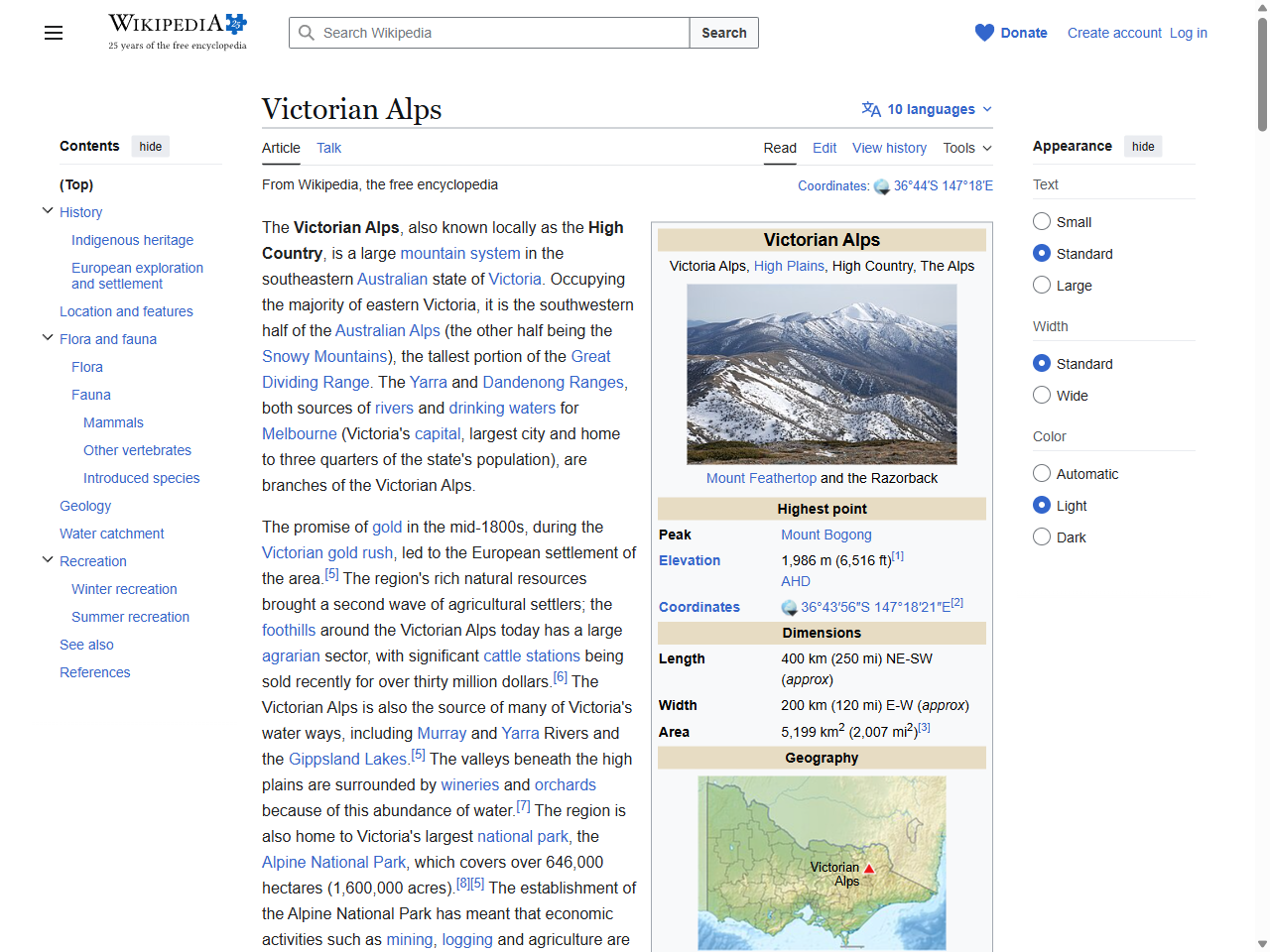Open the High Plains link in infobox

coord(789,266)
